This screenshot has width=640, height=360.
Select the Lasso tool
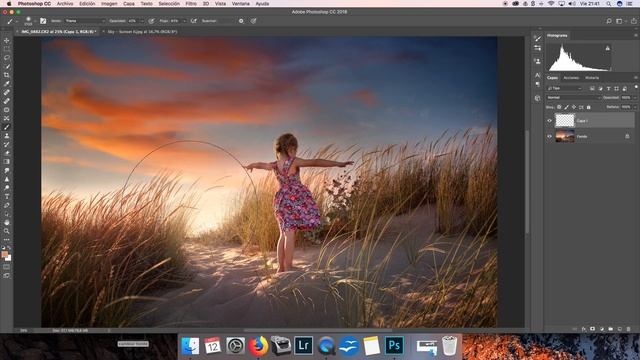[x=7, y=58]
